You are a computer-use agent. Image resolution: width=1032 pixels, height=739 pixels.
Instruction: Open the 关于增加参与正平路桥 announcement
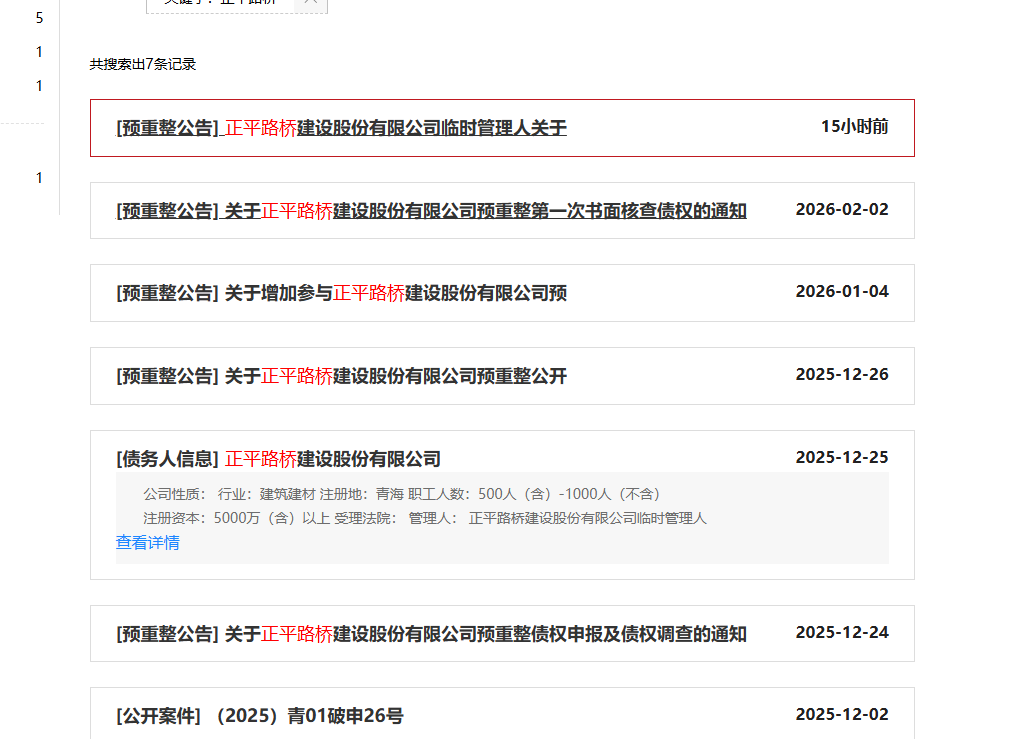(341, 293)
